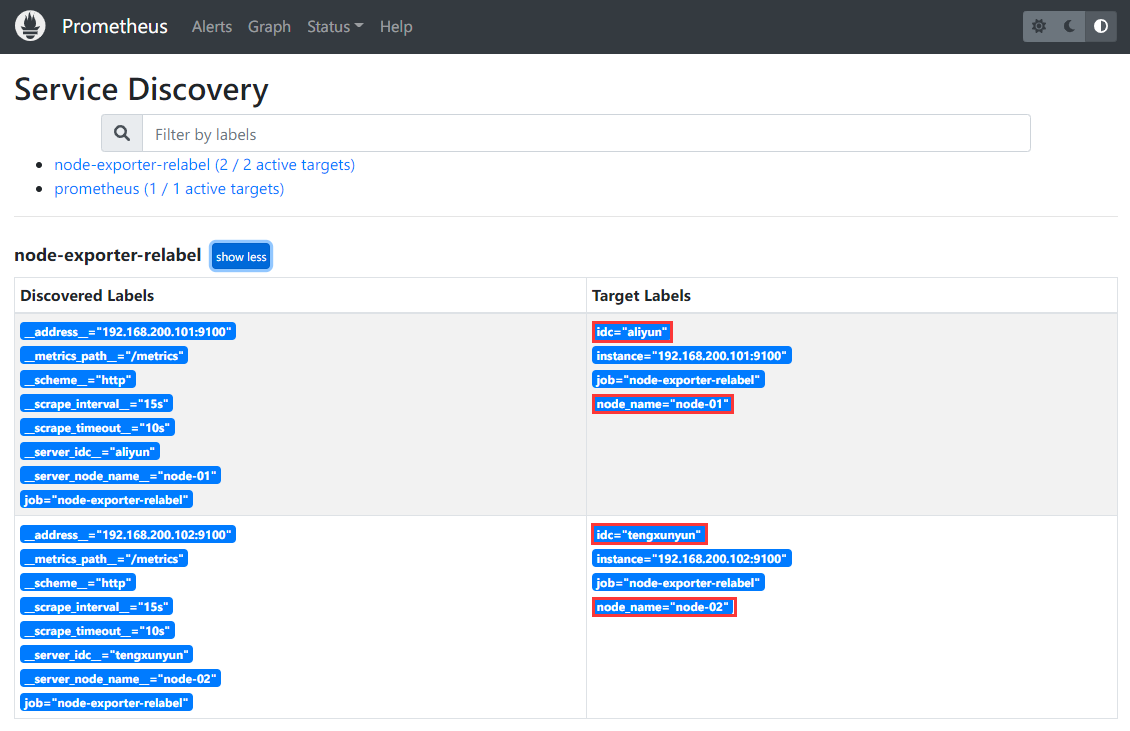1130x731 pixels.
Task: Select instance="192.168.200.102:9100" target label
Action: [x=692, y=559]
